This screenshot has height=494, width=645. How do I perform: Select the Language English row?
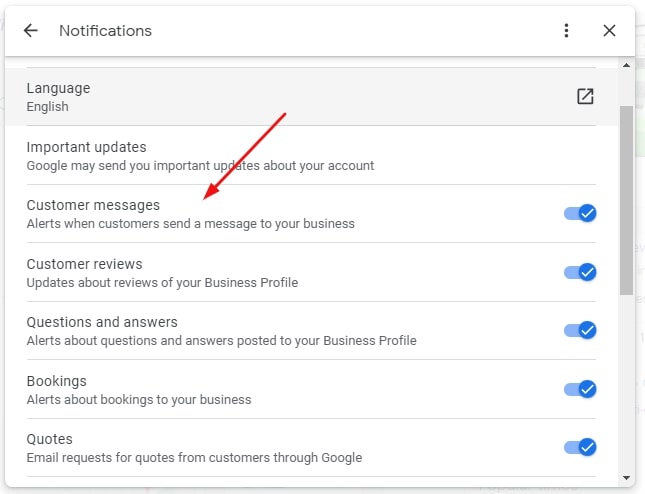311,97
